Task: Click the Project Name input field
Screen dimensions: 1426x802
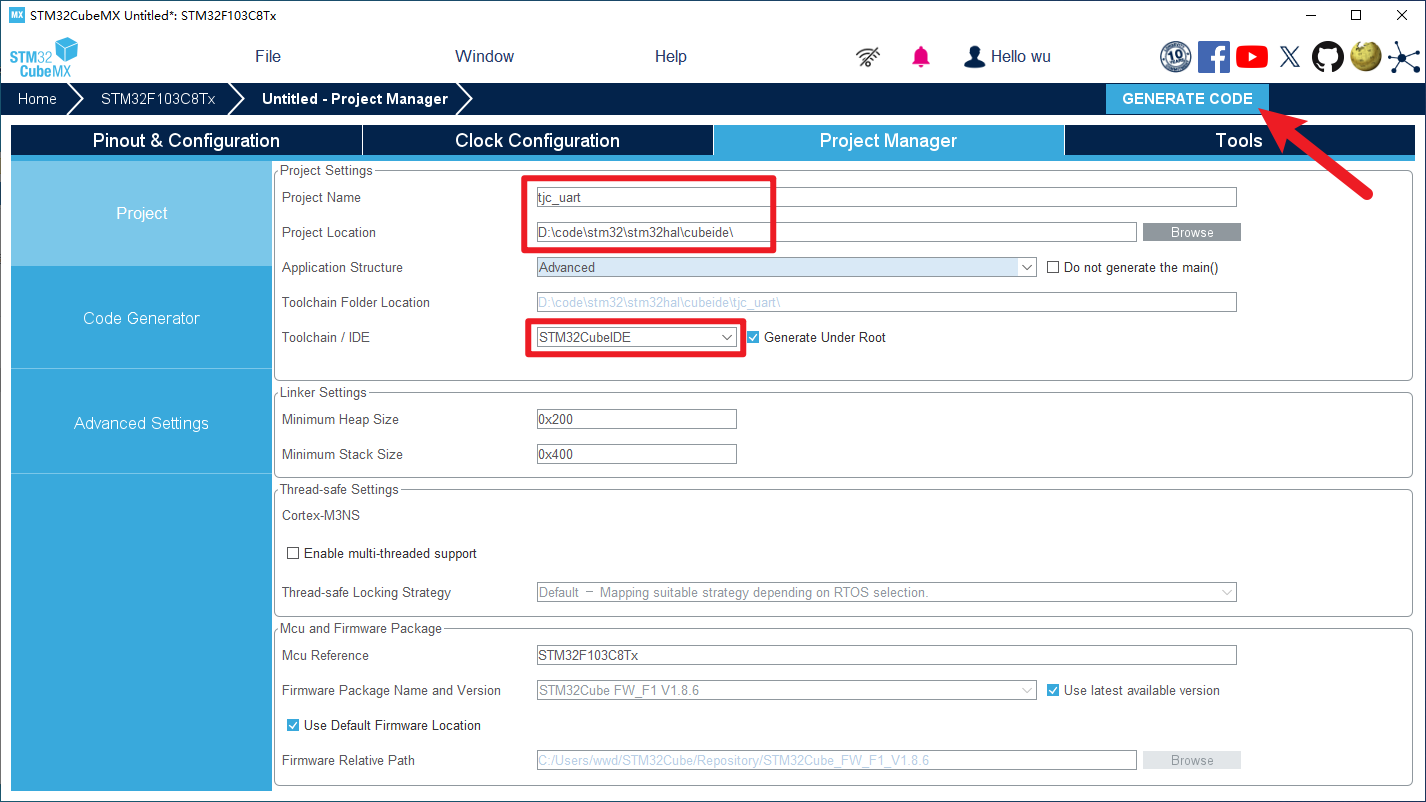Action: (x=886, y=197)
